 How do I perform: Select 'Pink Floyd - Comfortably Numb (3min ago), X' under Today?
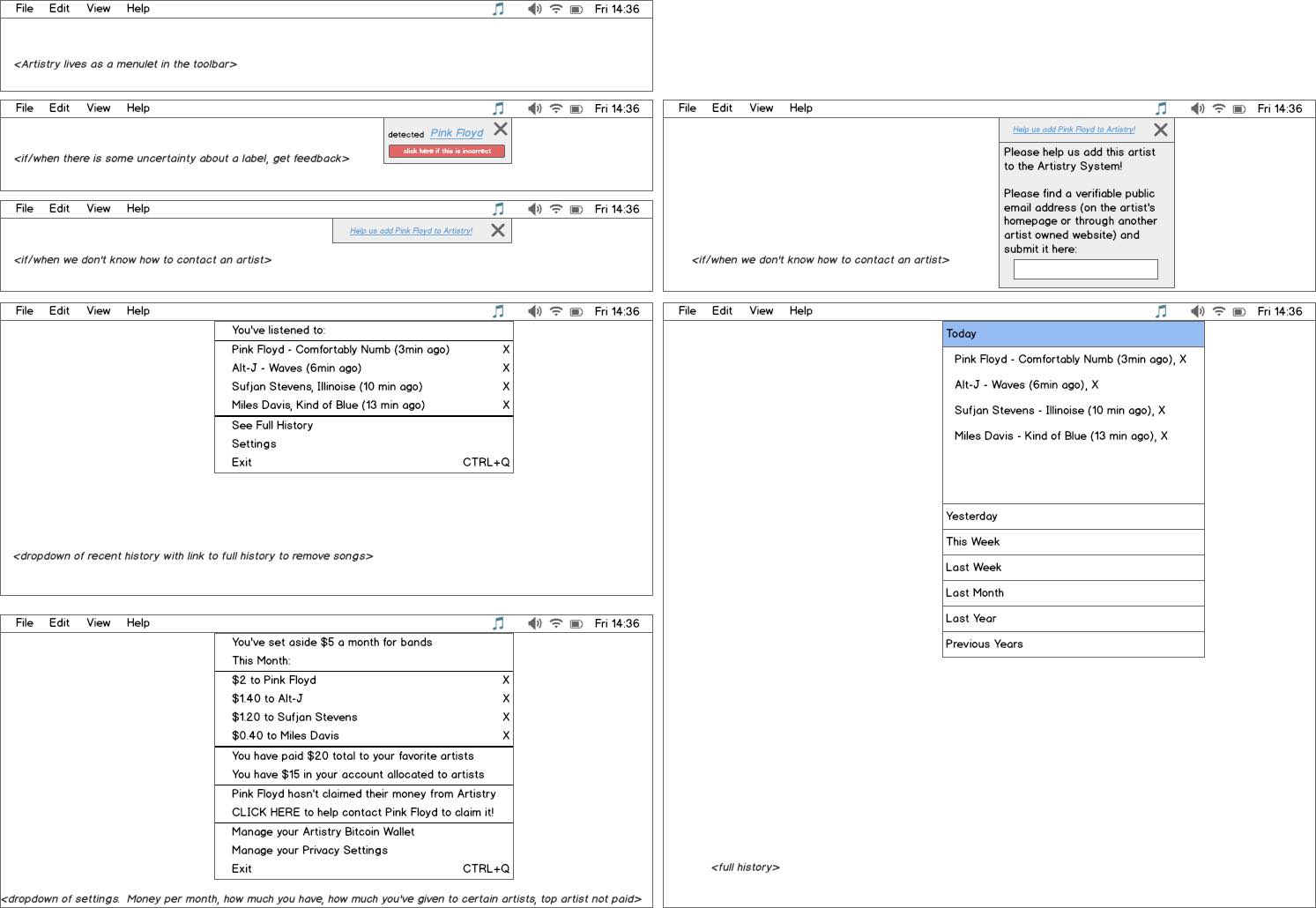click(1070, 360)
